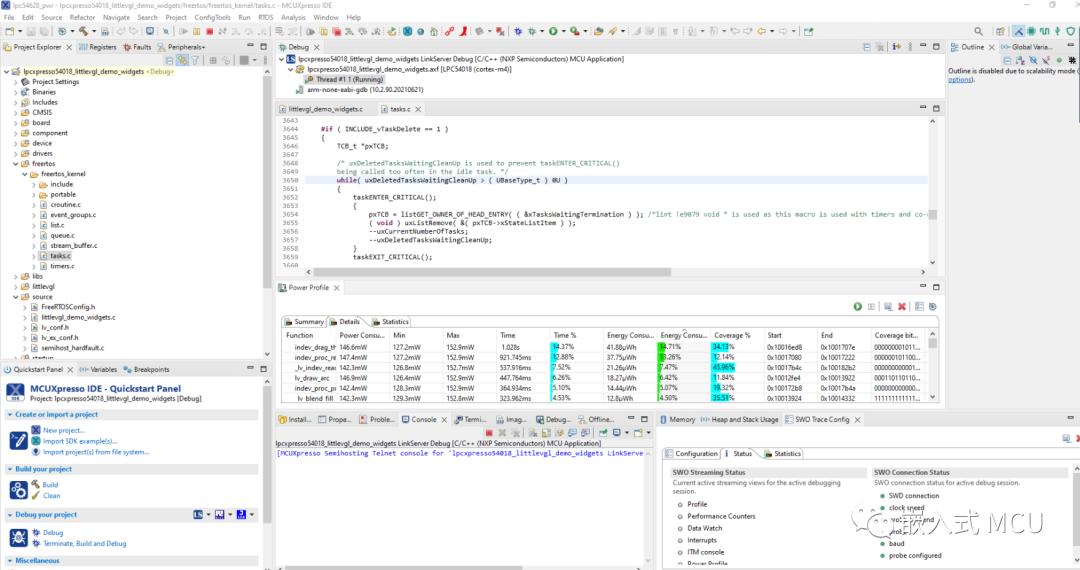This screenshot has height=570, width=1080.
Task: Switch to the Breakpoints tab
Action: pyautogui.click(x=146, y=370)
